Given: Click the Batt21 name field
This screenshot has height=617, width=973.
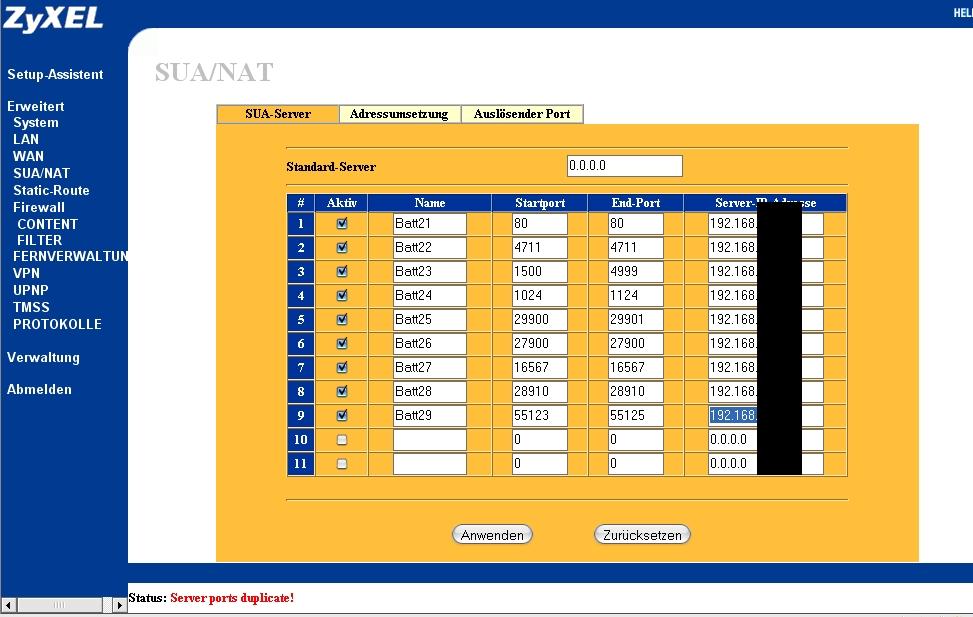Looking at the screenshot, I should click(x=429, y=223).
